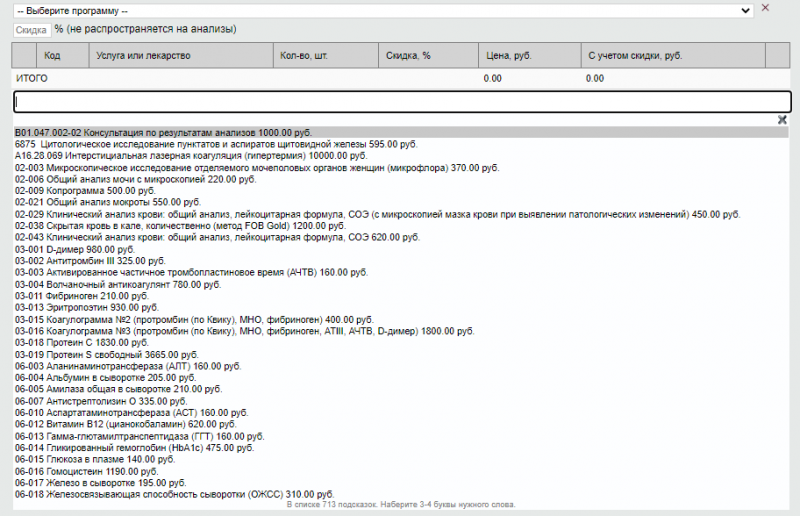This screenshot has height=516, width=800.
Task: Click the red X next to program dropdown
Action: [x=766, y=8]
